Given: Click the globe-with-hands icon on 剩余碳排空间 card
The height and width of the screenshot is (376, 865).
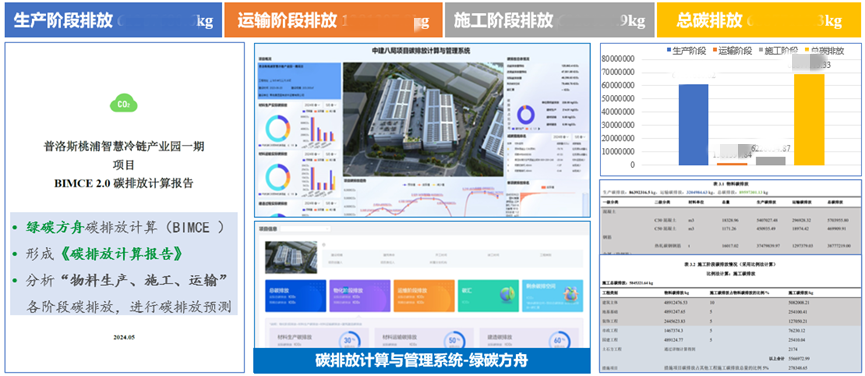Looking at the screenshot, I should tap(571, 294).
